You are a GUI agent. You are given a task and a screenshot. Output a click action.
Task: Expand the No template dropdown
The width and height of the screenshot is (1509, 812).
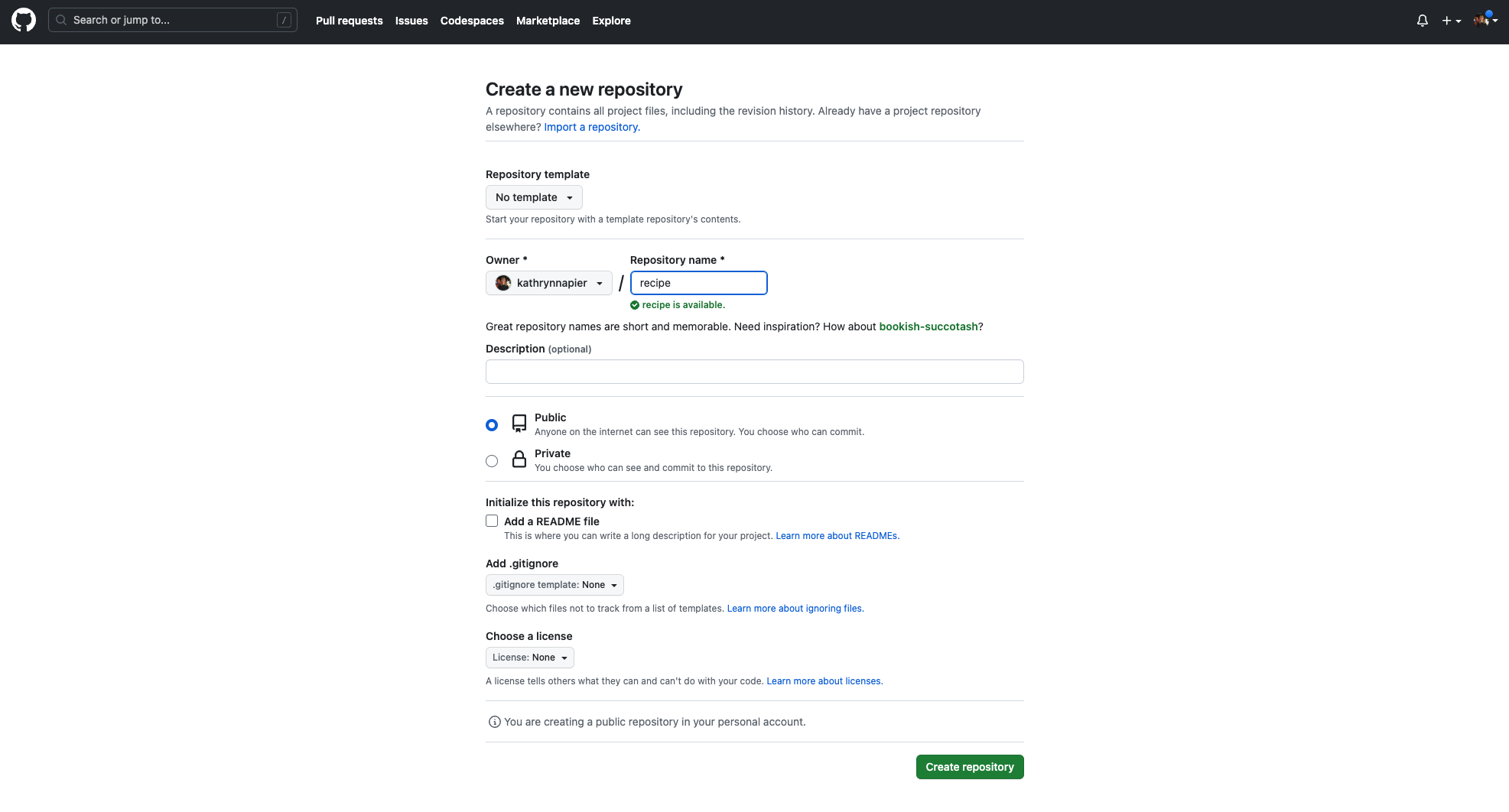click(x=534, y=197)
